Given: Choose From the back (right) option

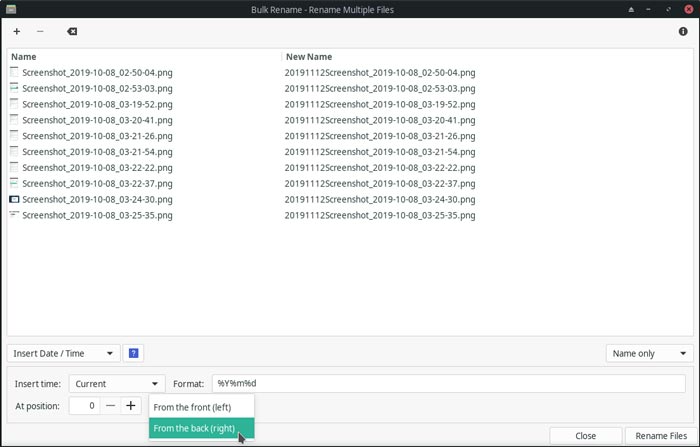Looking at the screenshot, I should click(201, 428).
